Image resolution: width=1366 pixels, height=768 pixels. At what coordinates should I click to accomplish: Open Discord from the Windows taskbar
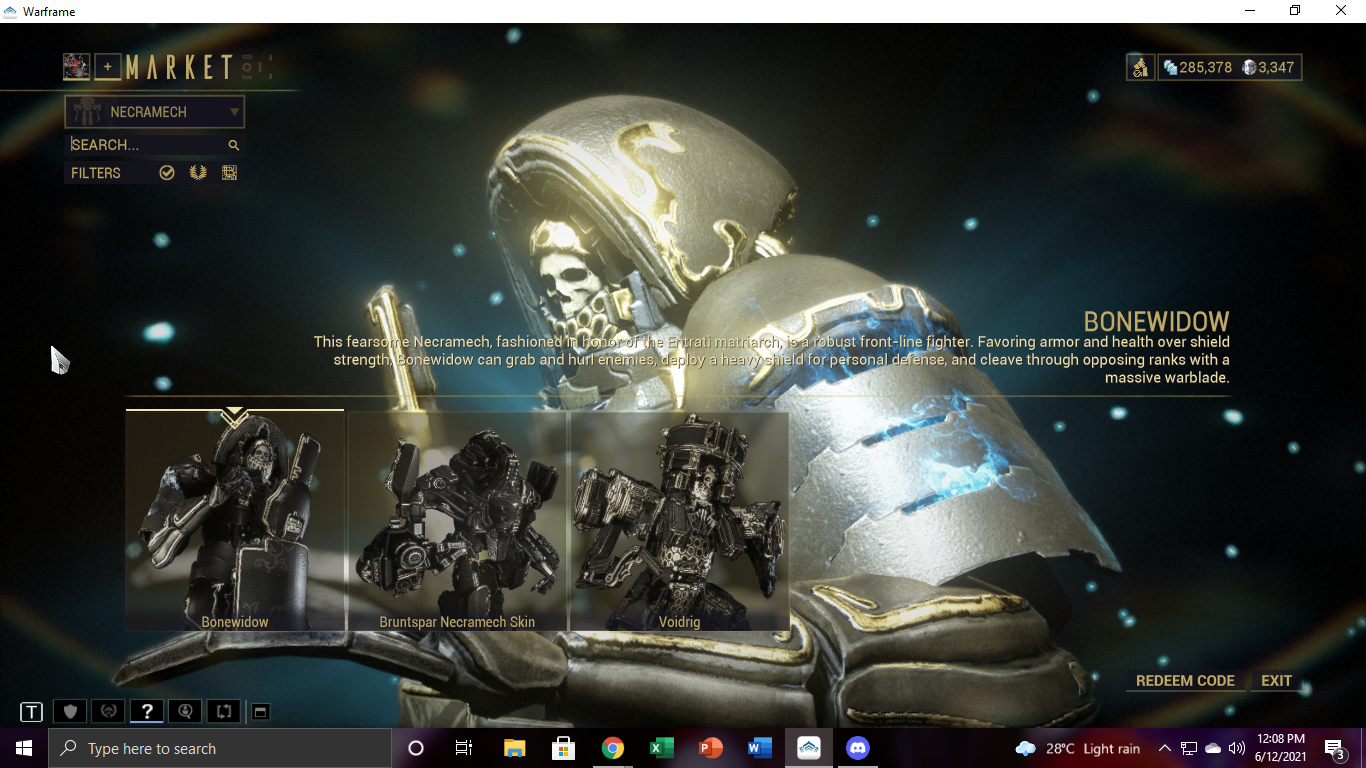858,748
